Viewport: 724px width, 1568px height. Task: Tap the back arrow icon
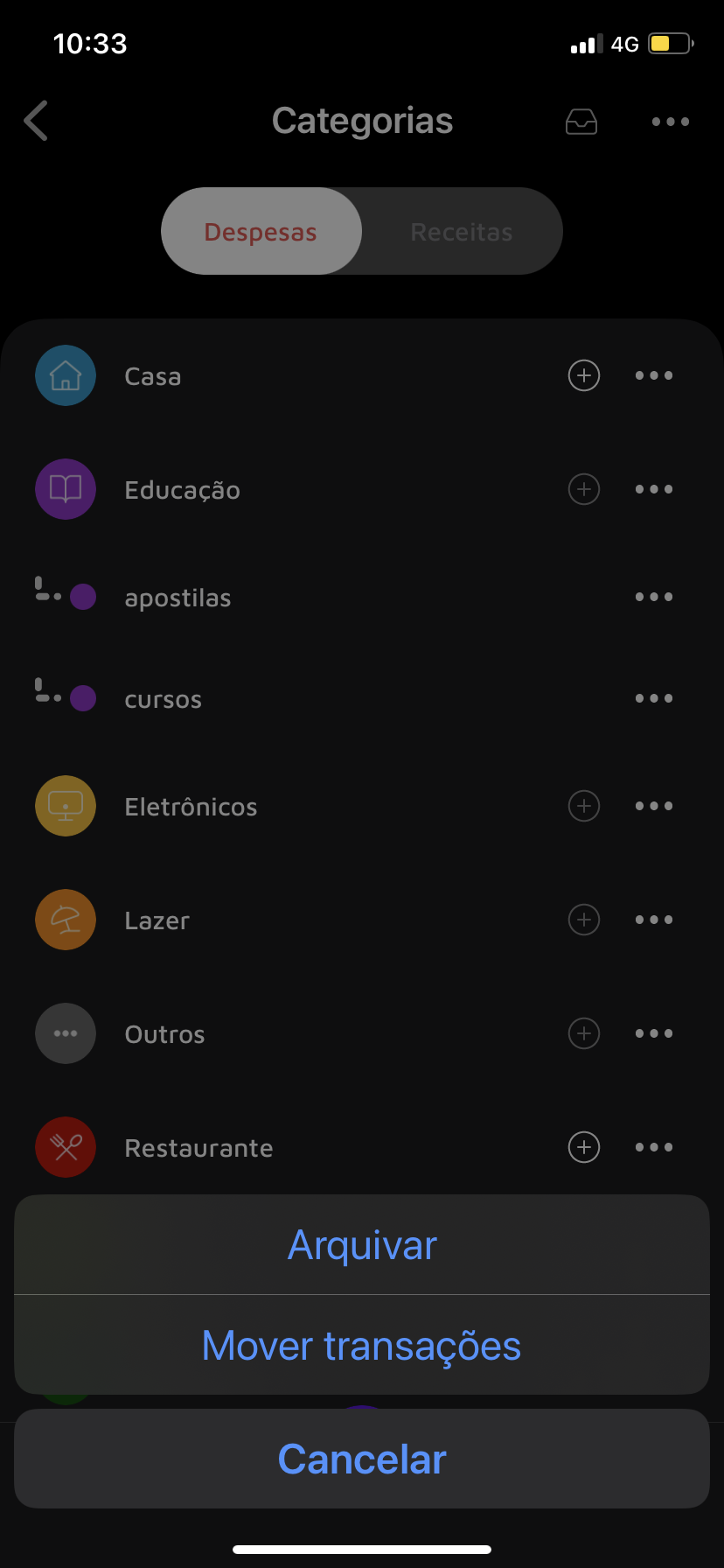(36, 121)
